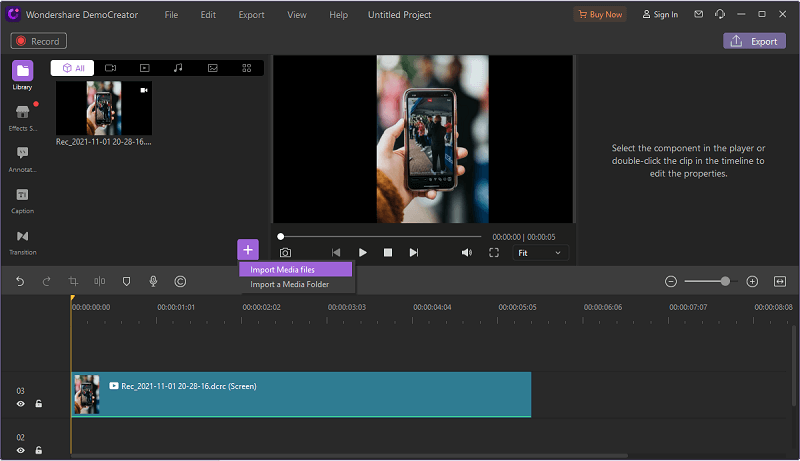The width and height of the screenshot is (800, 461).
Task: Zoom in the timeline with plus
Action: tap(752, 281)
